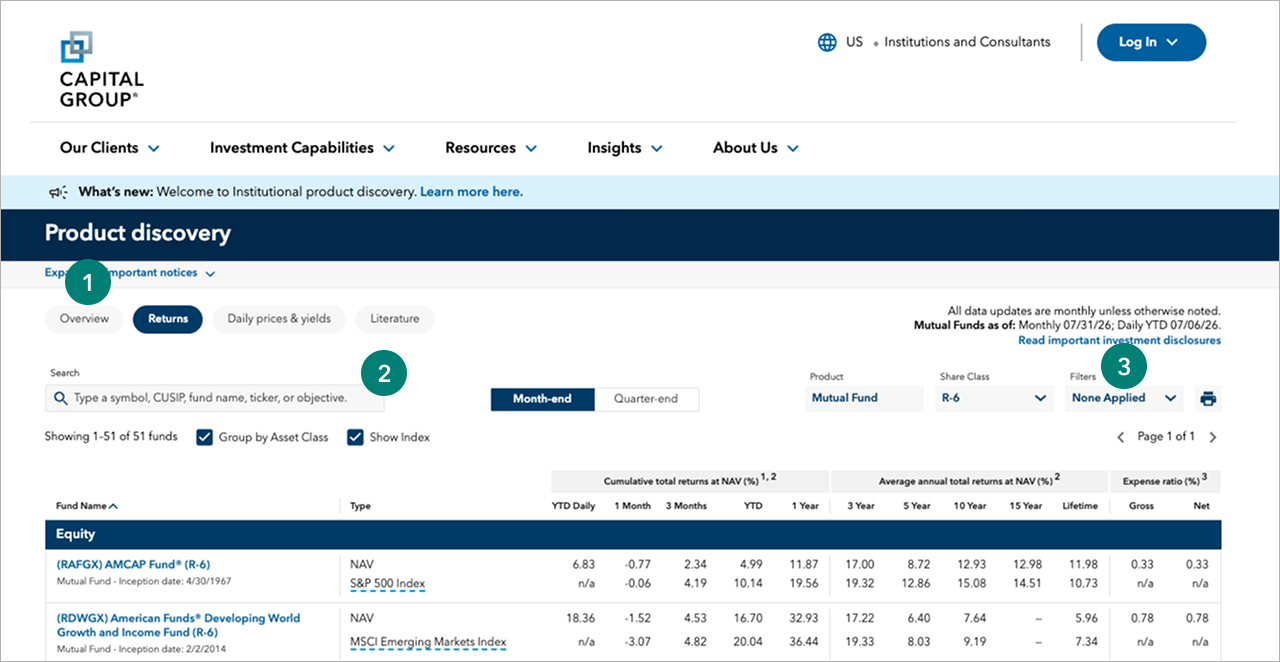
Task: Click the Net expense ratio header
Action: point(1201,506)
